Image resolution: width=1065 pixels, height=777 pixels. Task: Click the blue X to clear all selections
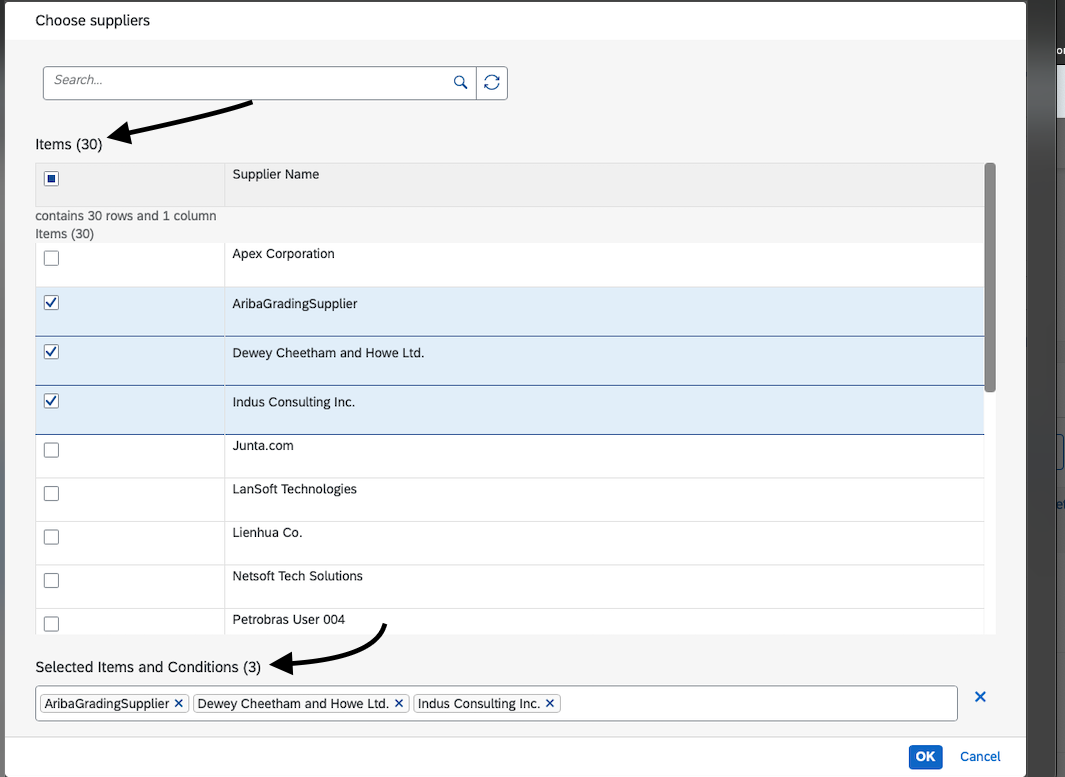tap(980, 697)
